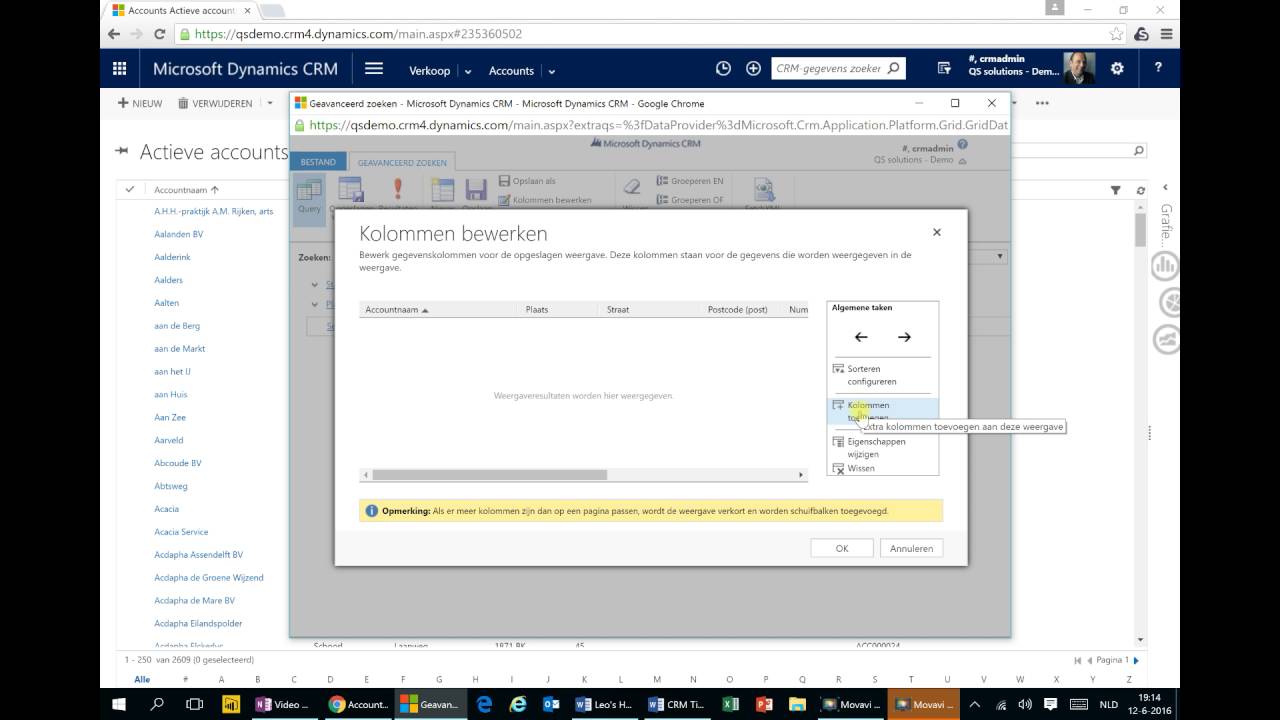Open the settings gear icon
The image size is (1280, 720).
1117,69
